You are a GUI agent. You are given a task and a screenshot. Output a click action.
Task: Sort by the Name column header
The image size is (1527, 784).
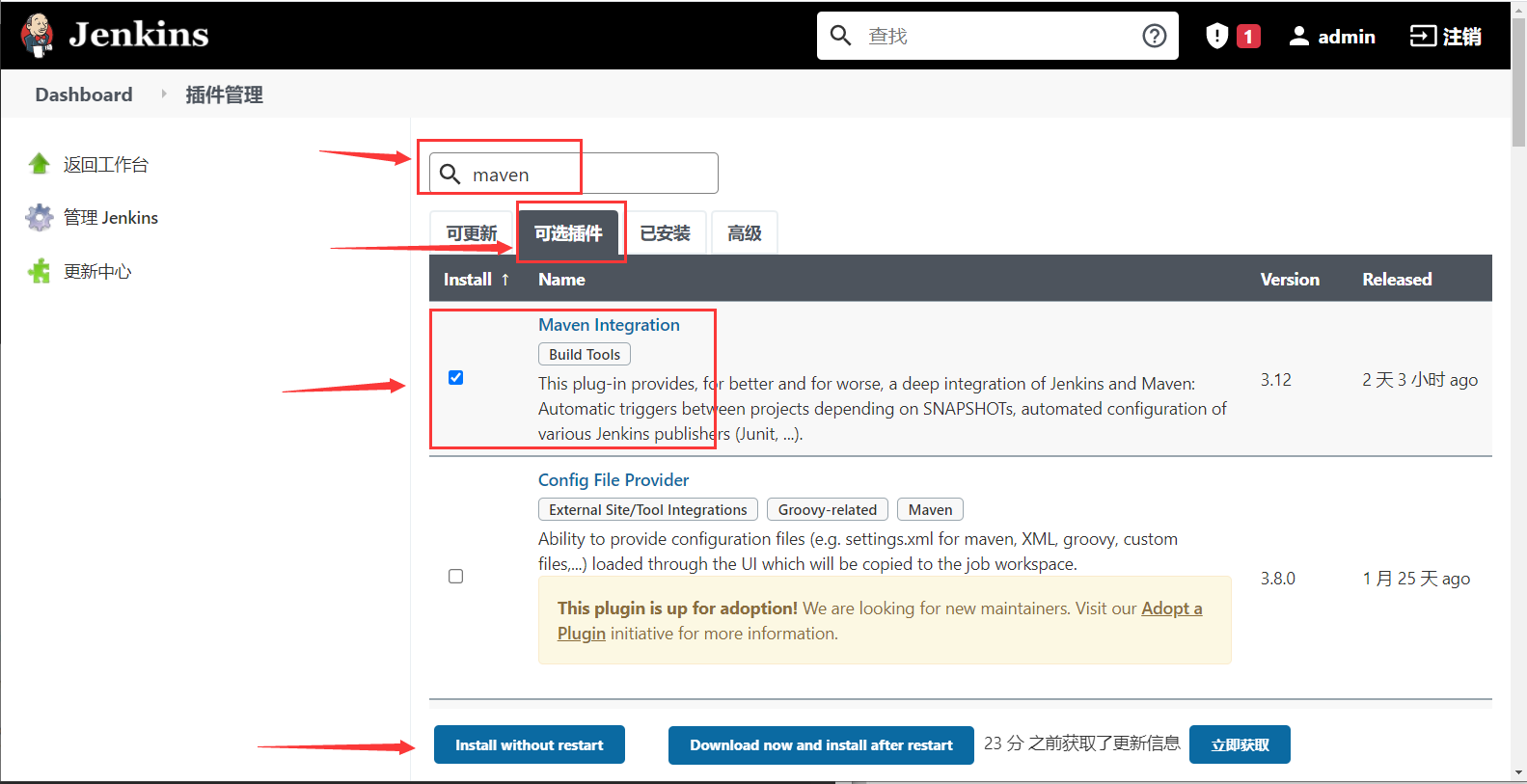(x=561, y=280)
